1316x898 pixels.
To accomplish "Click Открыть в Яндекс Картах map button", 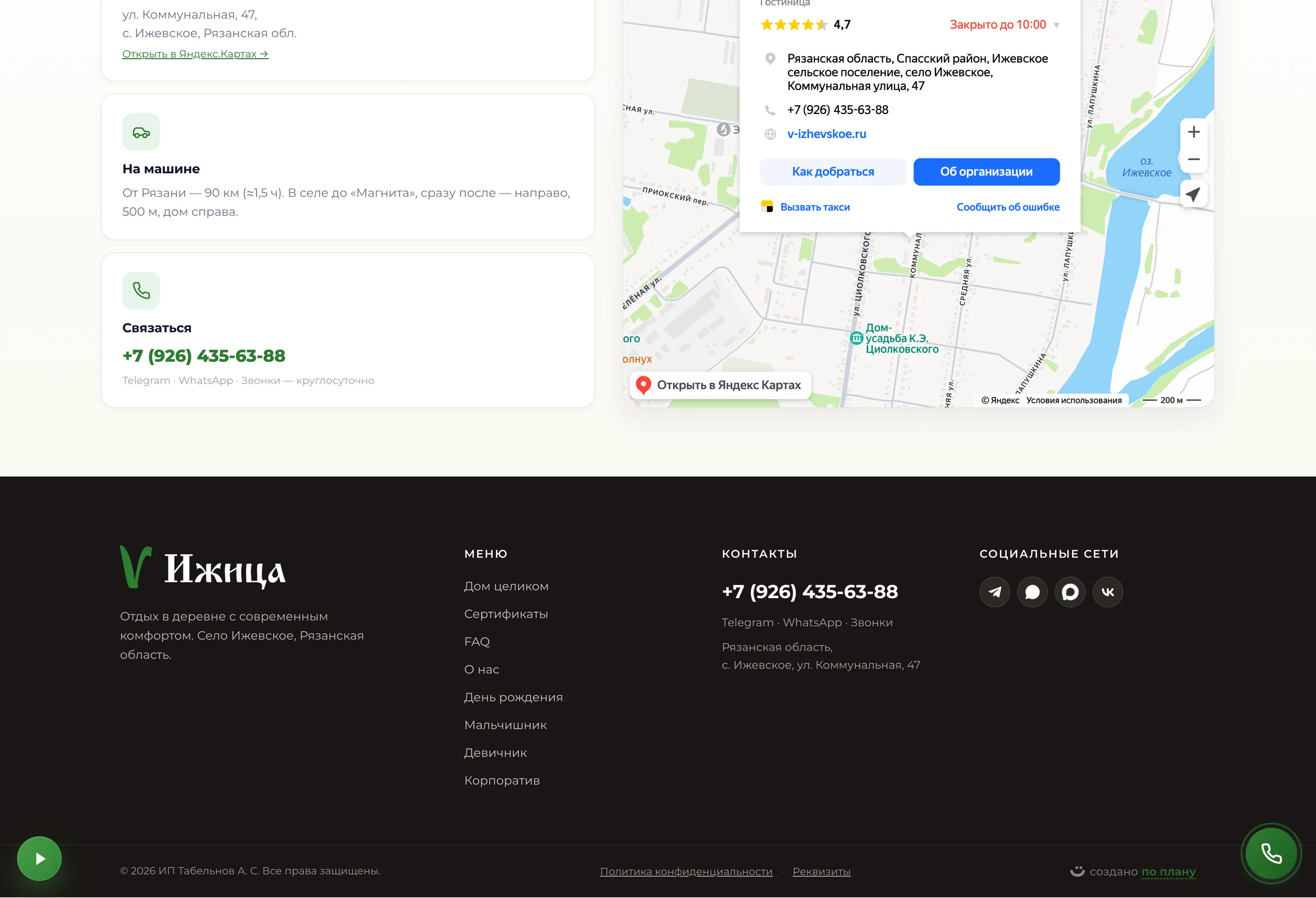I will pos(721,385).
